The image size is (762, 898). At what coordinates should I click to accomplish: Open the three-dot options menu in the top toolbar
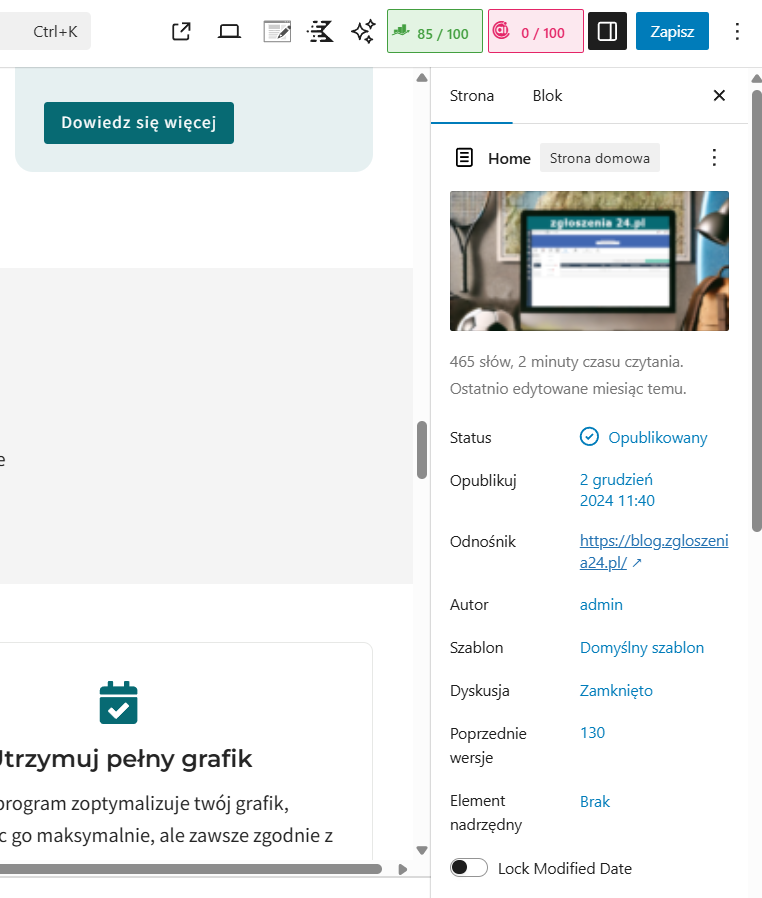tap(737, 32)
